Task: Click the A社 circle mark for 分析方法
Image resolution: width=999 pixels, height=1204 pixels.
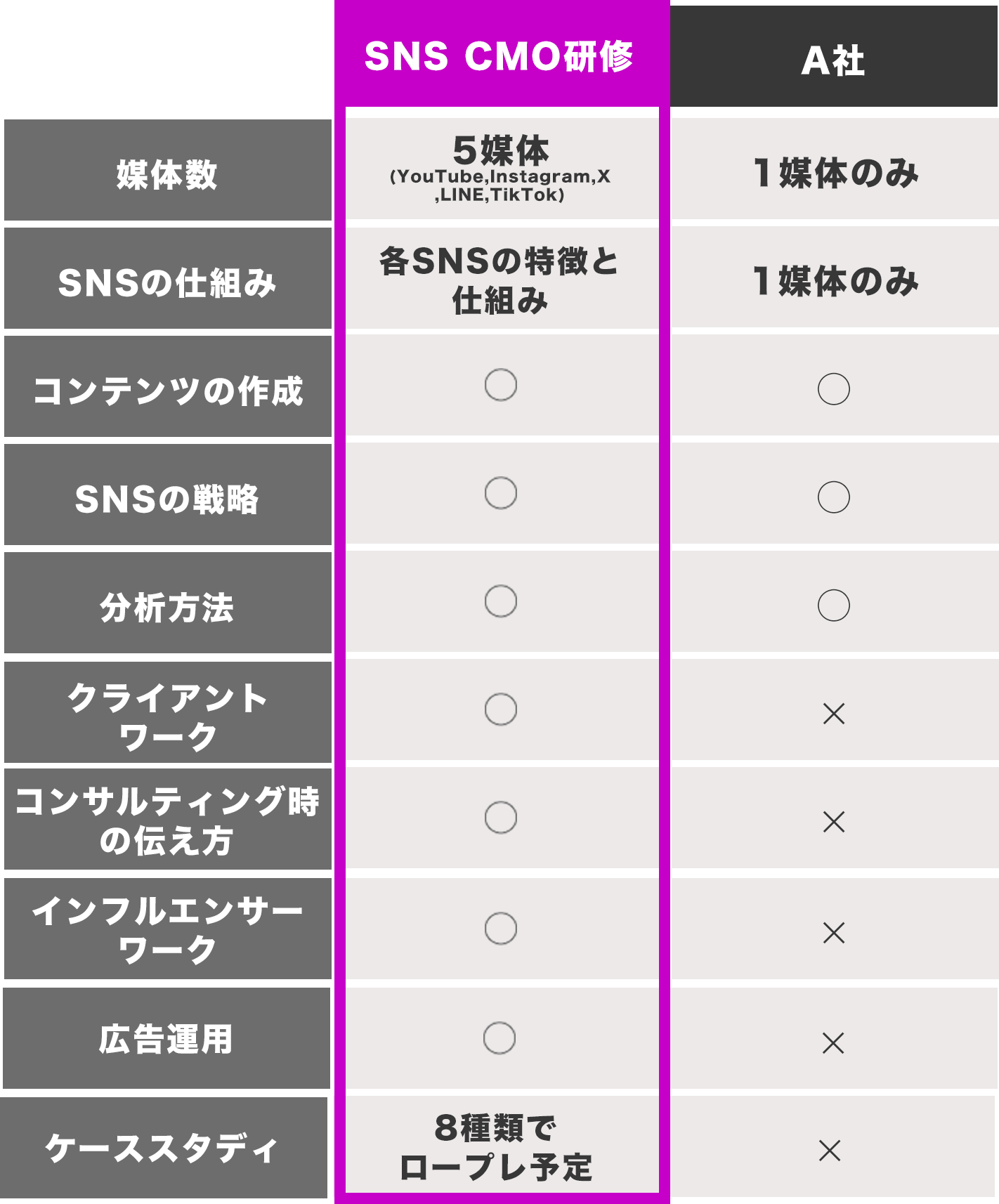Action: click(834, 606)
